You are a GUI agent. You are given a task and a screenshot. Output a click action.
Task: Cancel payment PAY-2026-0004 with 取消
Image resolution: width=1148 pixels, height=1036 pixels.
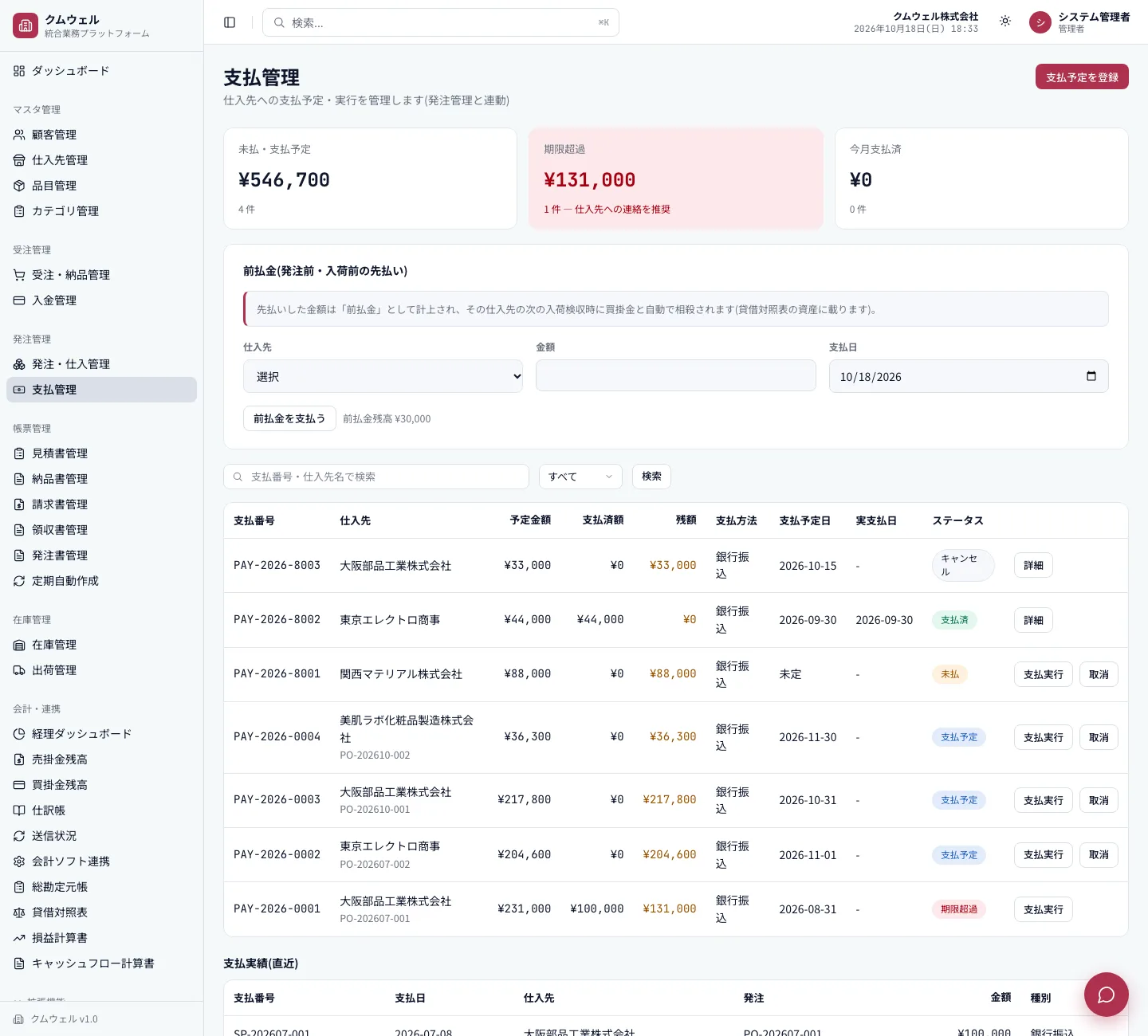point(1099,737)
